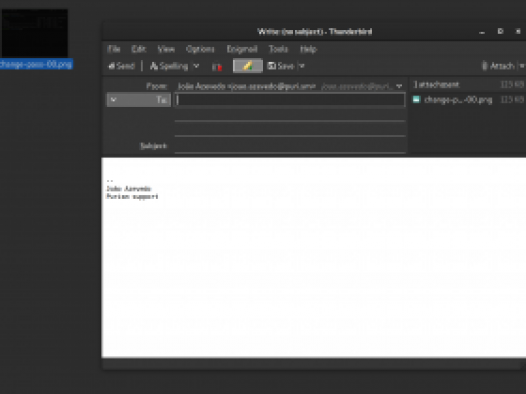Click the Send button in the toolbar
Viewport: 526px width, 394px height.
point(121,66)
